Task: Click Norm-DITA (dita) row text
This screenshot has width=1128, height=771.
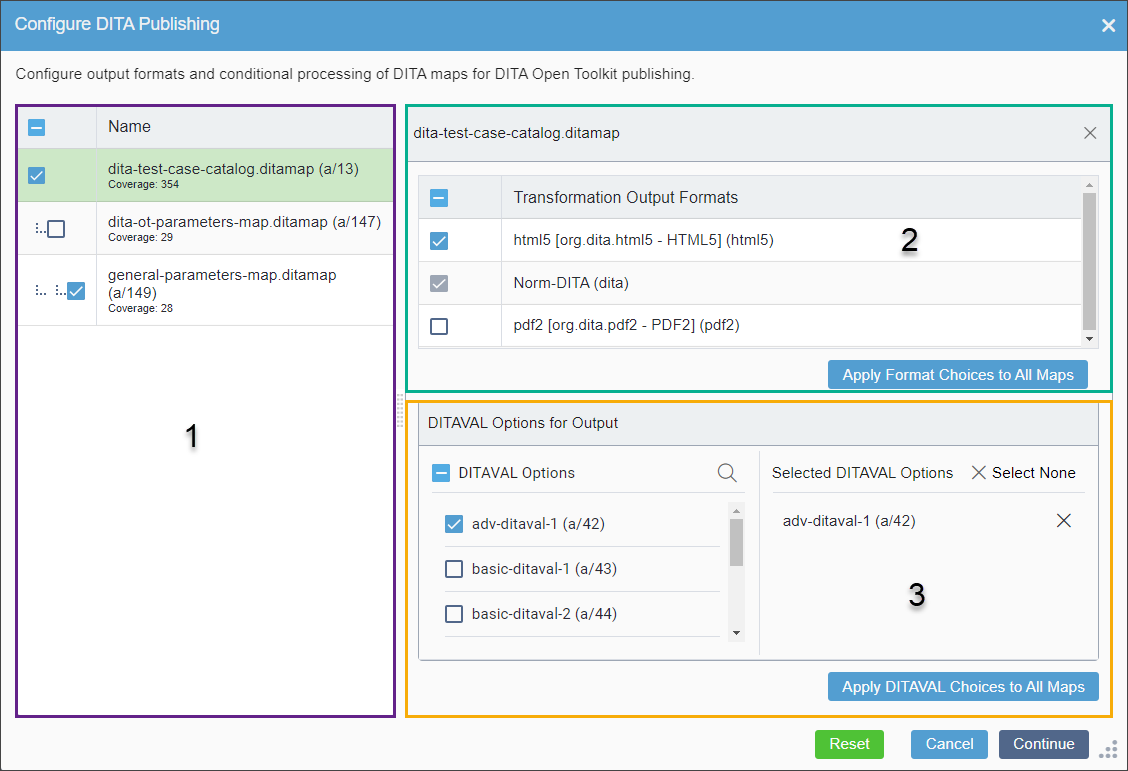Action: point(570,283)
